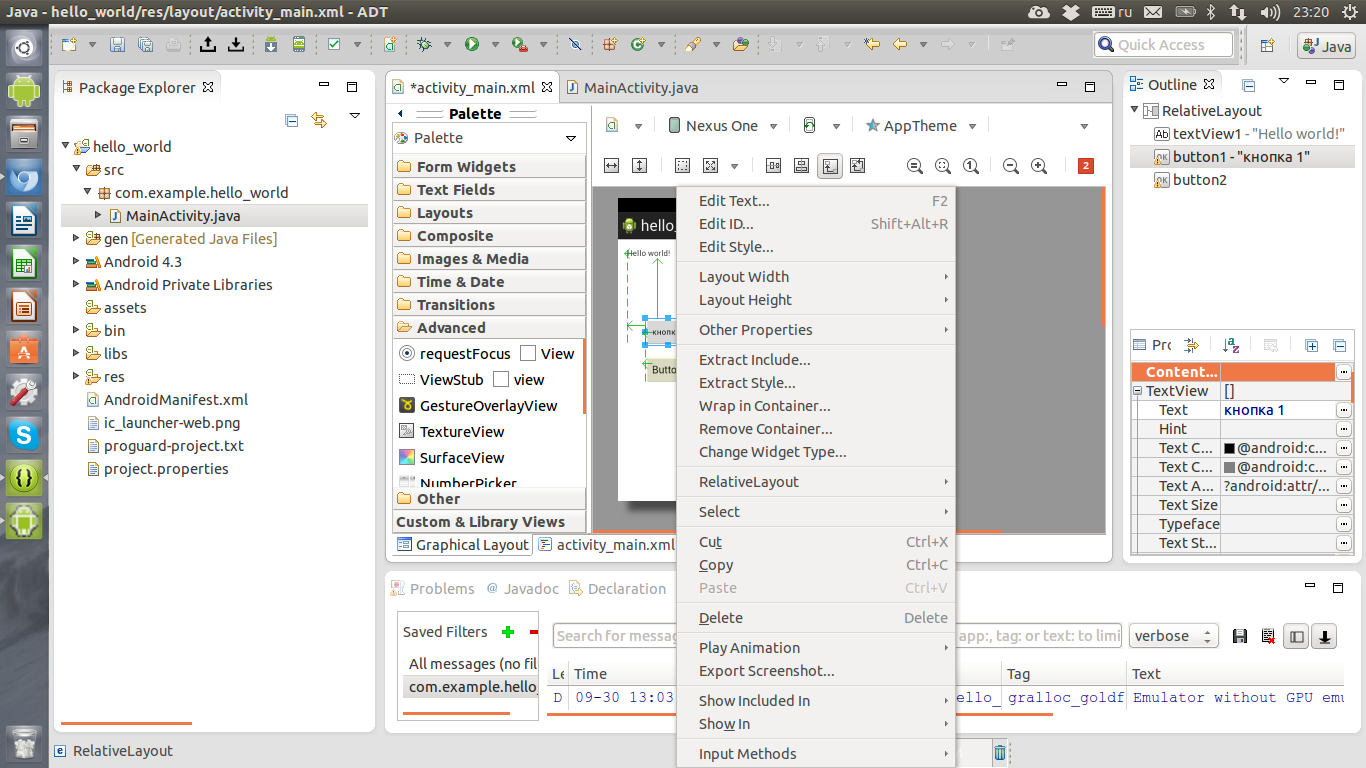The height and width of the screenshot is (768, 1366).
Task: Toggle fill height icon in layout toolbar
Action: (x=640, y=166)
